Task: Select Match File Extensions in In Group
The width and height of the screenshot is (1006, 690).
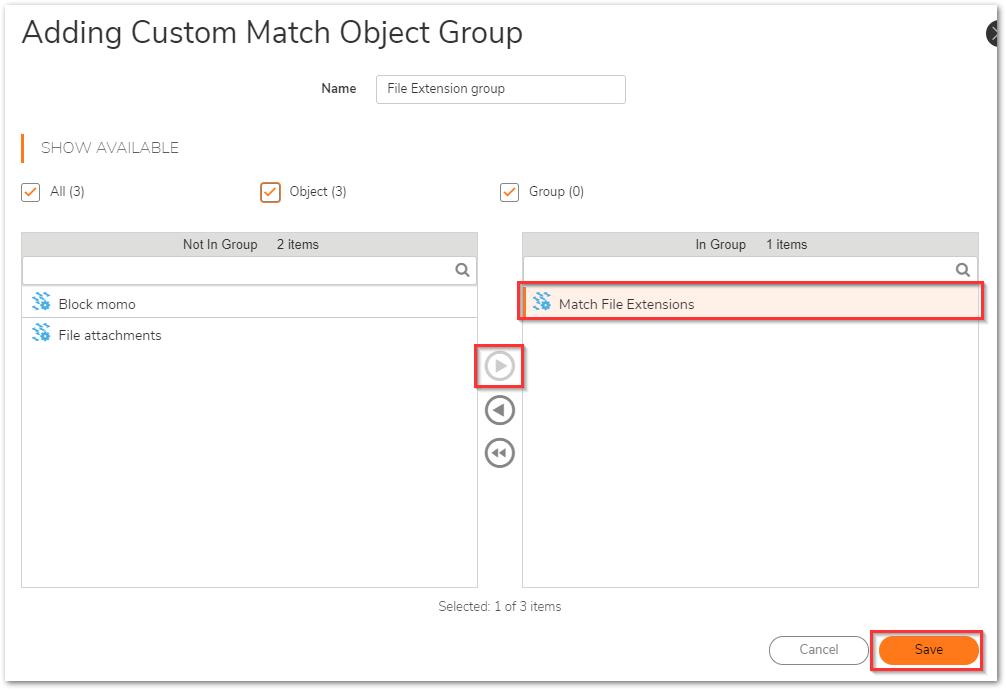Action: (x=626, y=304)
